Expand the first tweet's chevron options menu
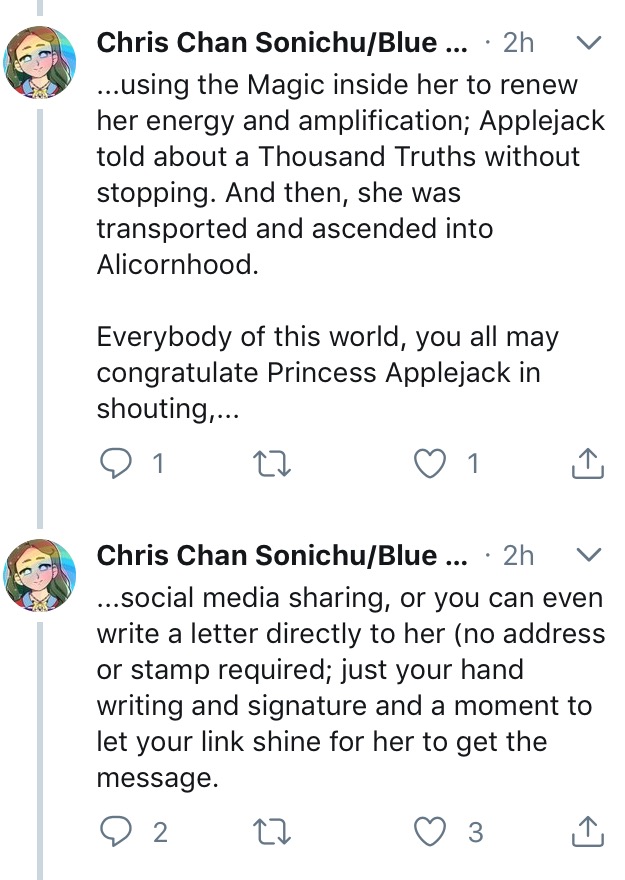 coord(589,43)
